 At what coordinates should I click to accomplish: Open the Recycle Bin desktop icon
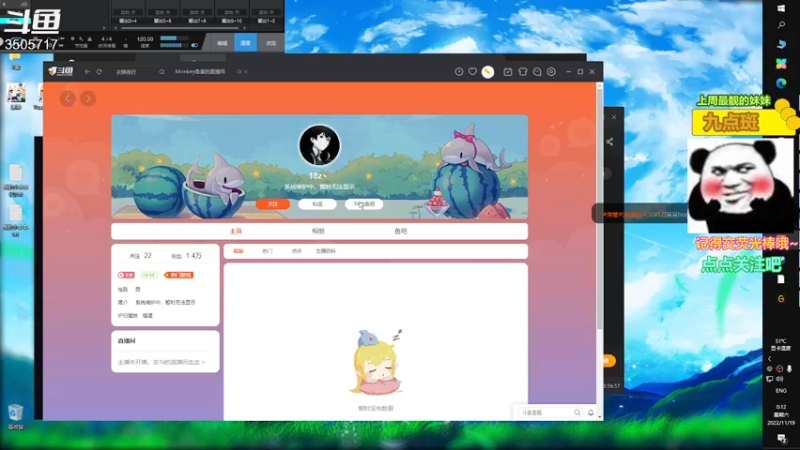coord(15,416)
